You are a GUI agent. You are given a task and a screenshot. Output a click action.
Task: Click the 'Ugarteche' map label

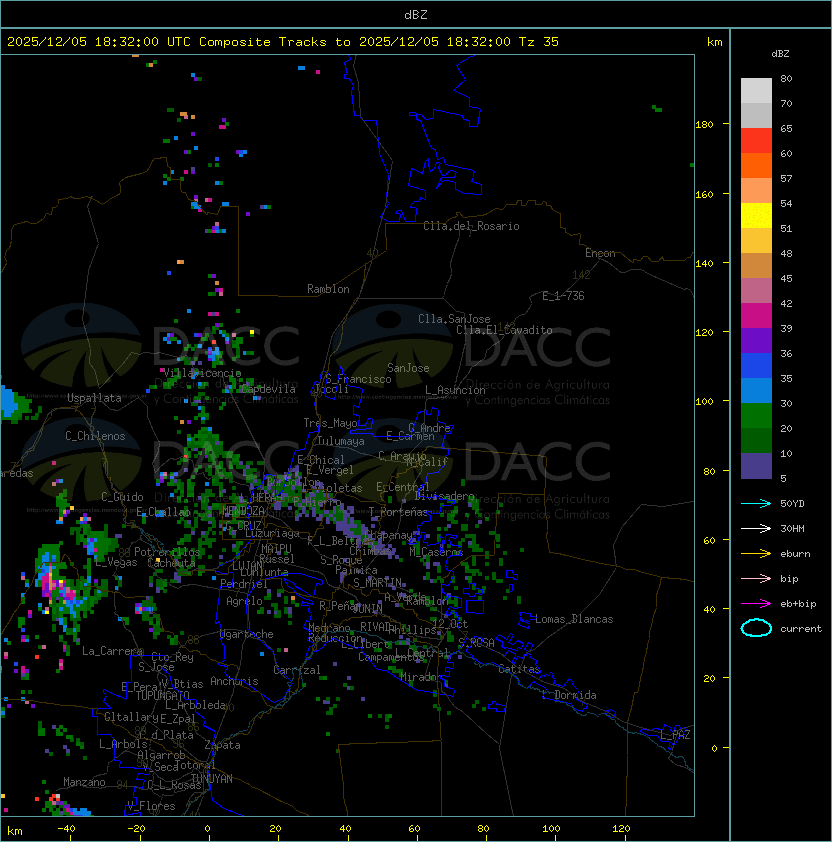247,634
